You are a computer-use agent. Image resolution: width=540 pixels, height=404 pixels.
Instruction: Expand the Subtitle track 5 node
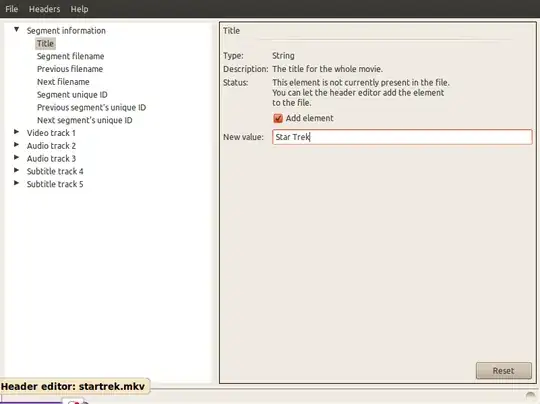coord(16,183)
